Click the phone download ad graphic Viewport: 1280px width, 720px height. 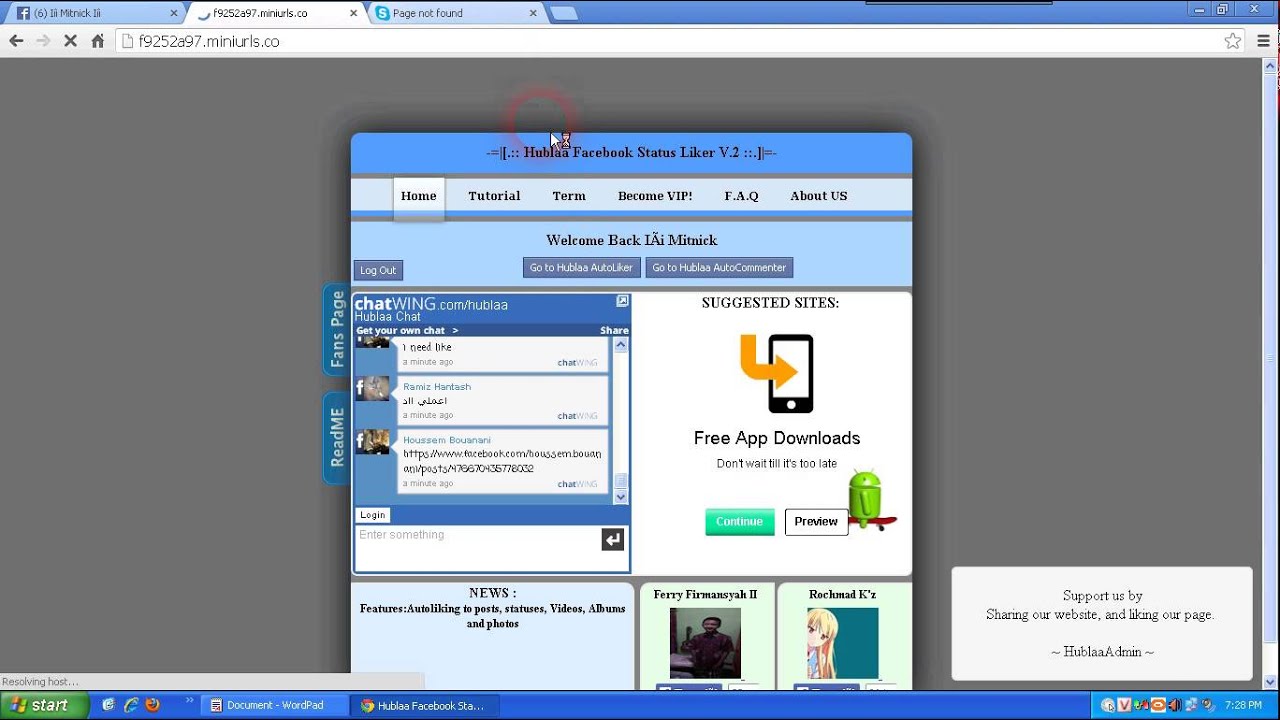click(x=777, y=373)
